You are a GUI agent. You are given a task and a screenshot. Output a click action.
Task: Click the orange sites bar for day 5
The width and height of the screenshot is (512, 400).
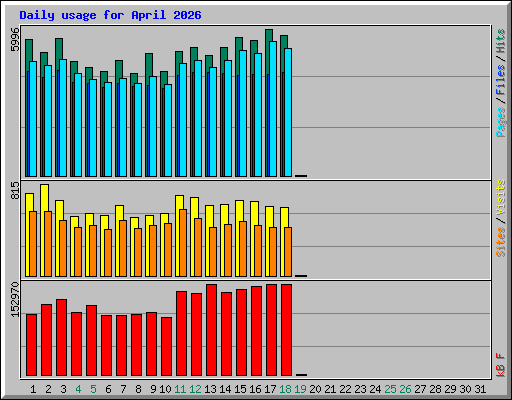[93, 251]
